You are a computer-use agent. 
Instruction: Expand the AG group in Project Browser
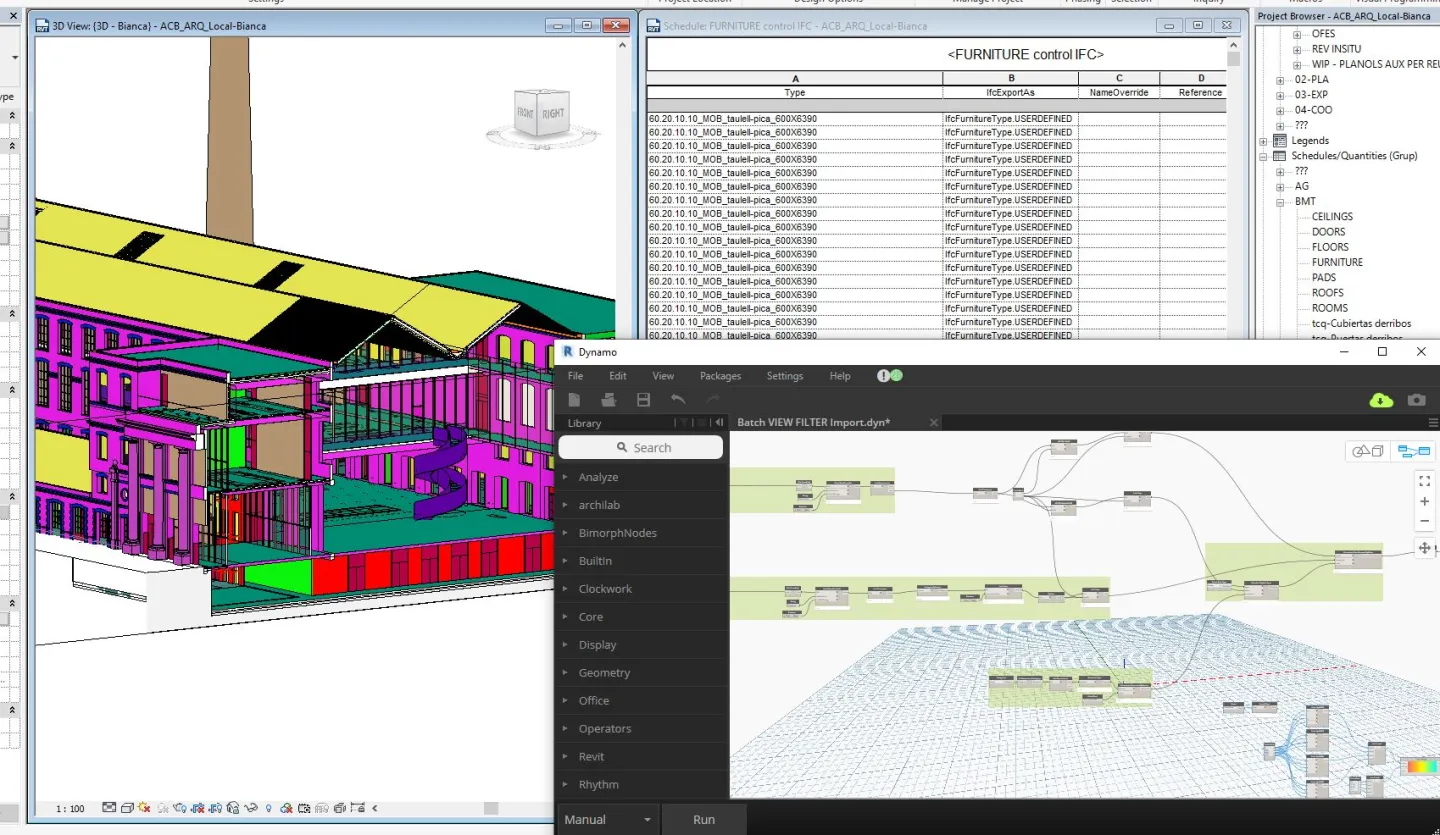point(1280,187)
